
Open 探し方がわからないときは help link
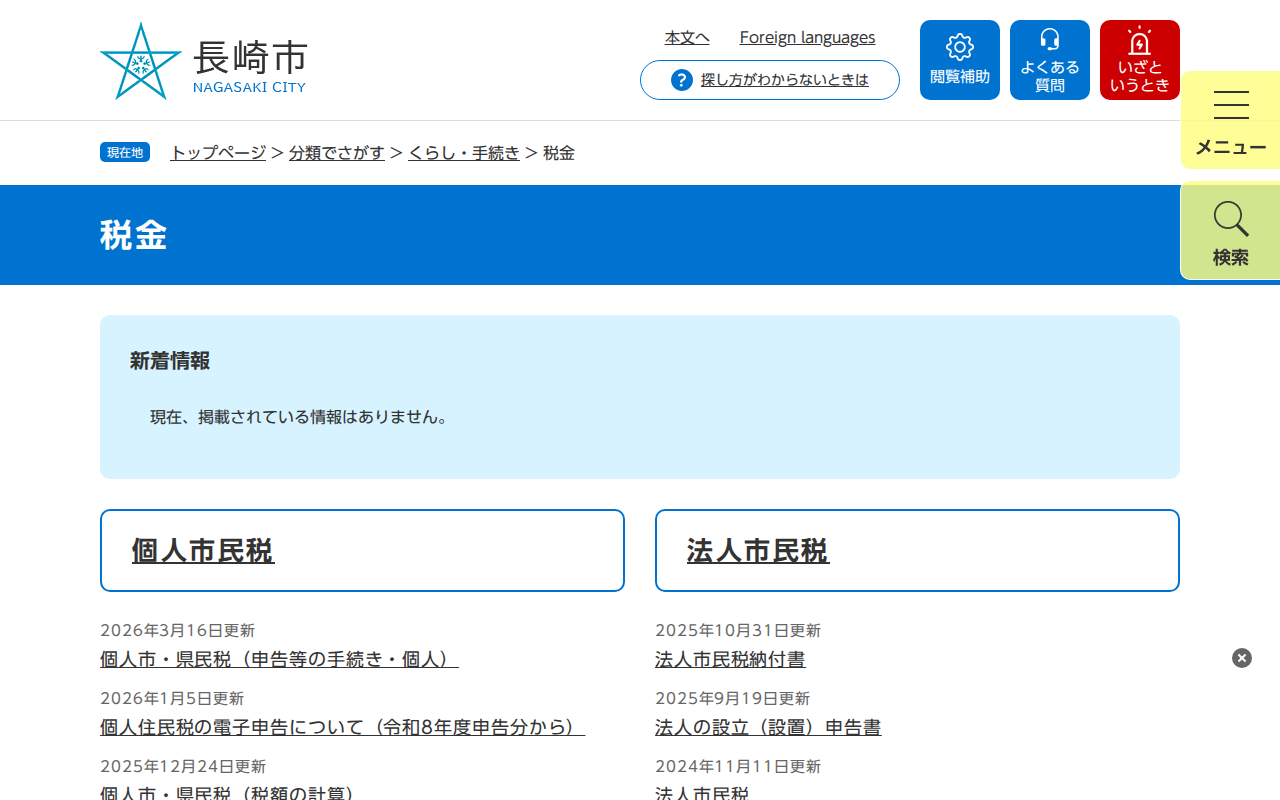point(785,80)
